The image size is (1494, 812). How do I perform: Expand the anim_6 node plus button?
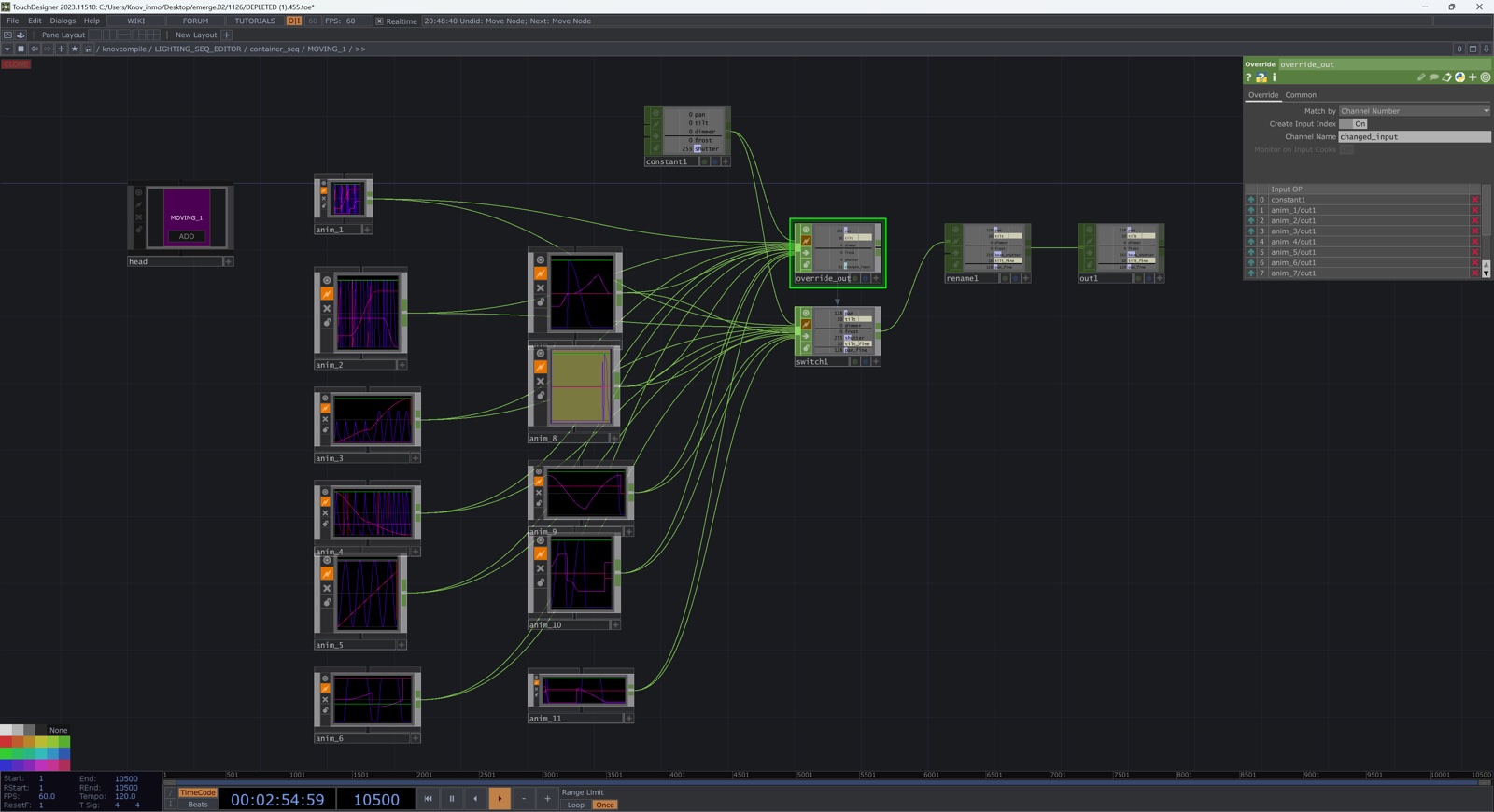coord(416,738)
